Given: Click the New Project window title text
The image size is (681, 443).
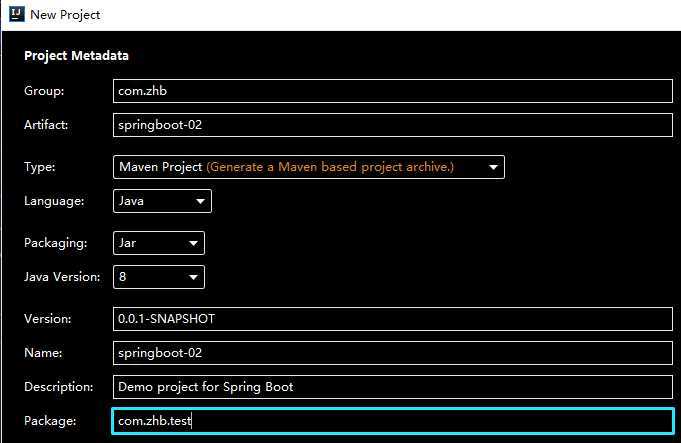Looking at the screenshot, I should 65,15.
